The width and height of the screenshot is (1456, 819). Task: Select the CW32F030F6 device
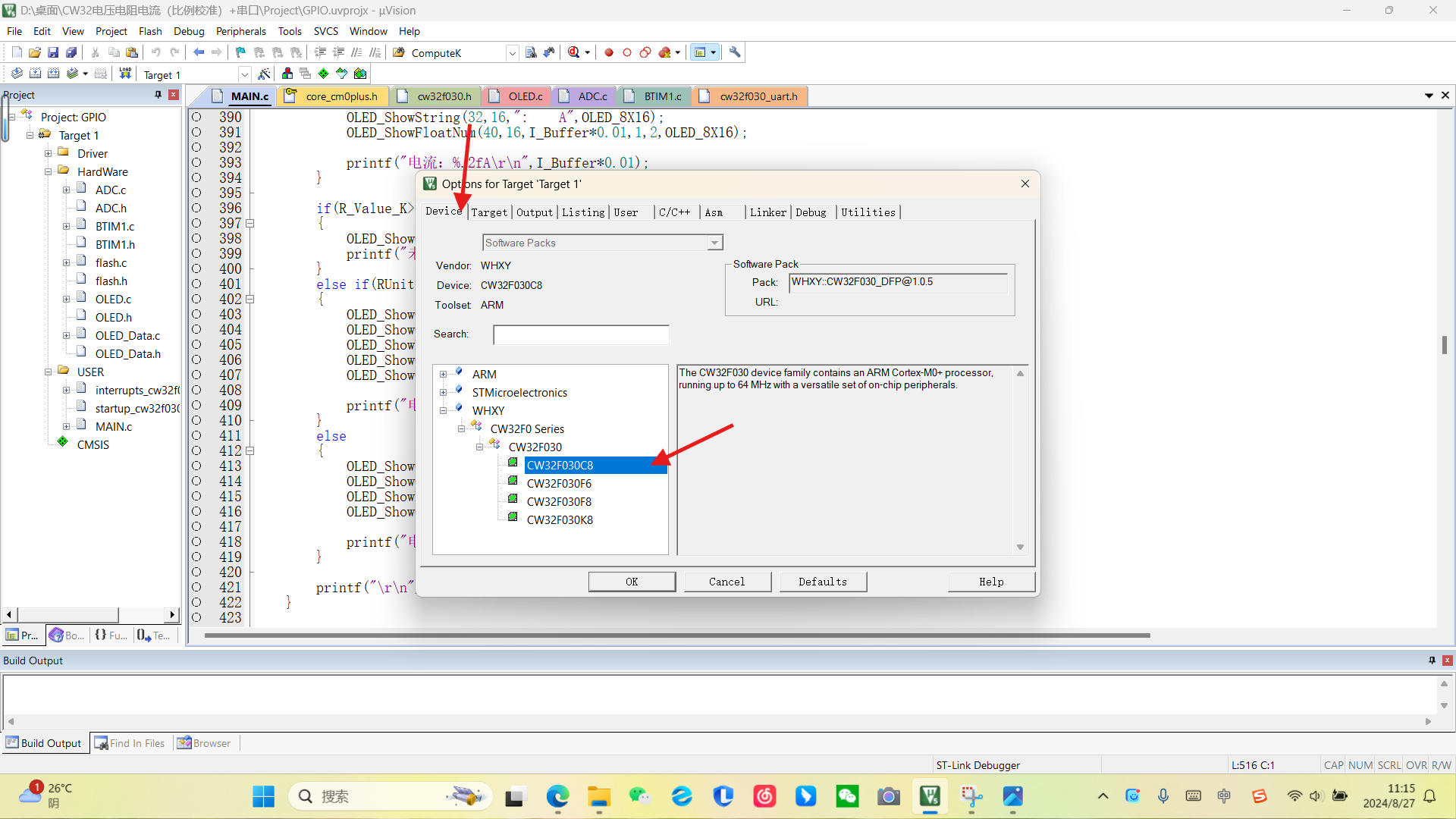click(x=559, y=484)
